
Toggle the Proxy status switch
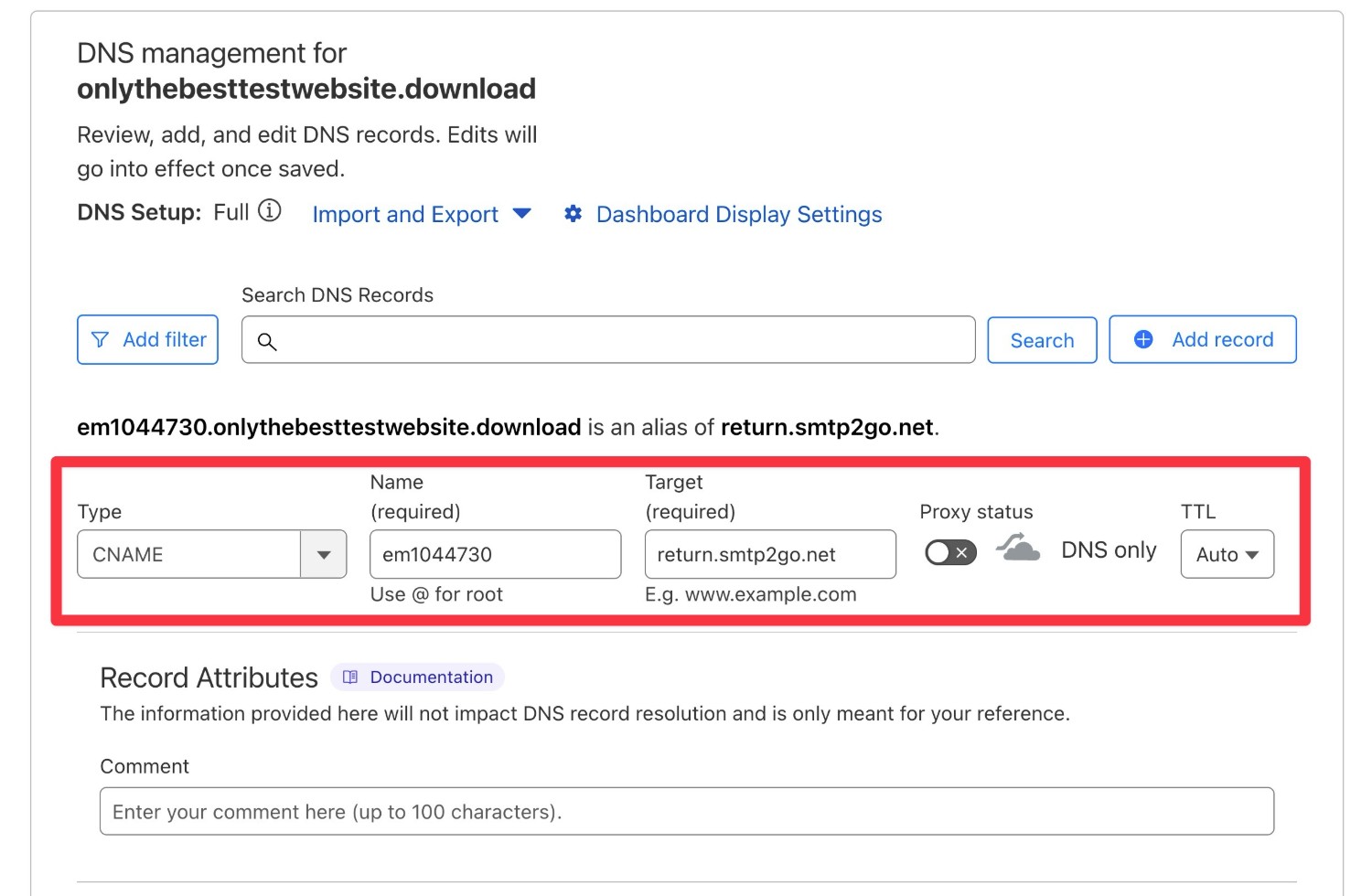point(951,552)
